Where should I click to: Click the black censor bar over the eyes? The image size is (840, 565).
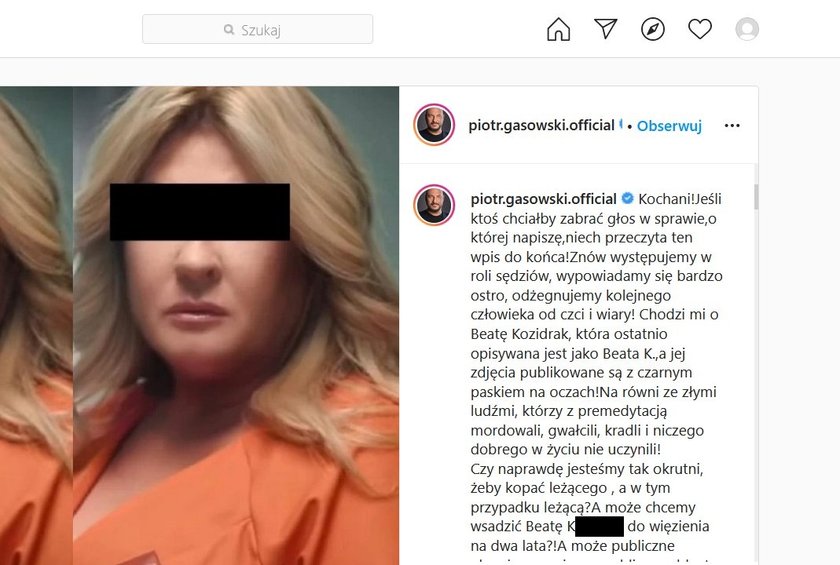[x=200, y=212]
